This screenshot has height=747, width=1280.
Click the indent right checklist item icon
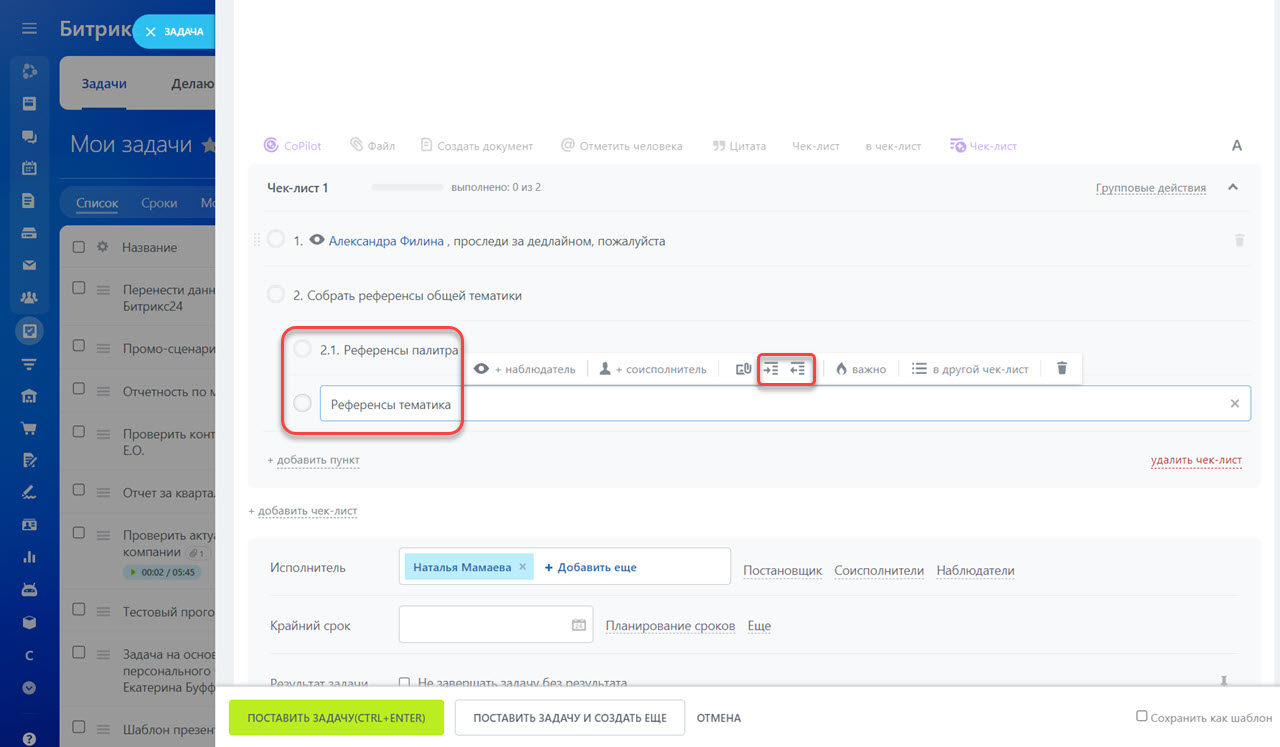point(771,369)
